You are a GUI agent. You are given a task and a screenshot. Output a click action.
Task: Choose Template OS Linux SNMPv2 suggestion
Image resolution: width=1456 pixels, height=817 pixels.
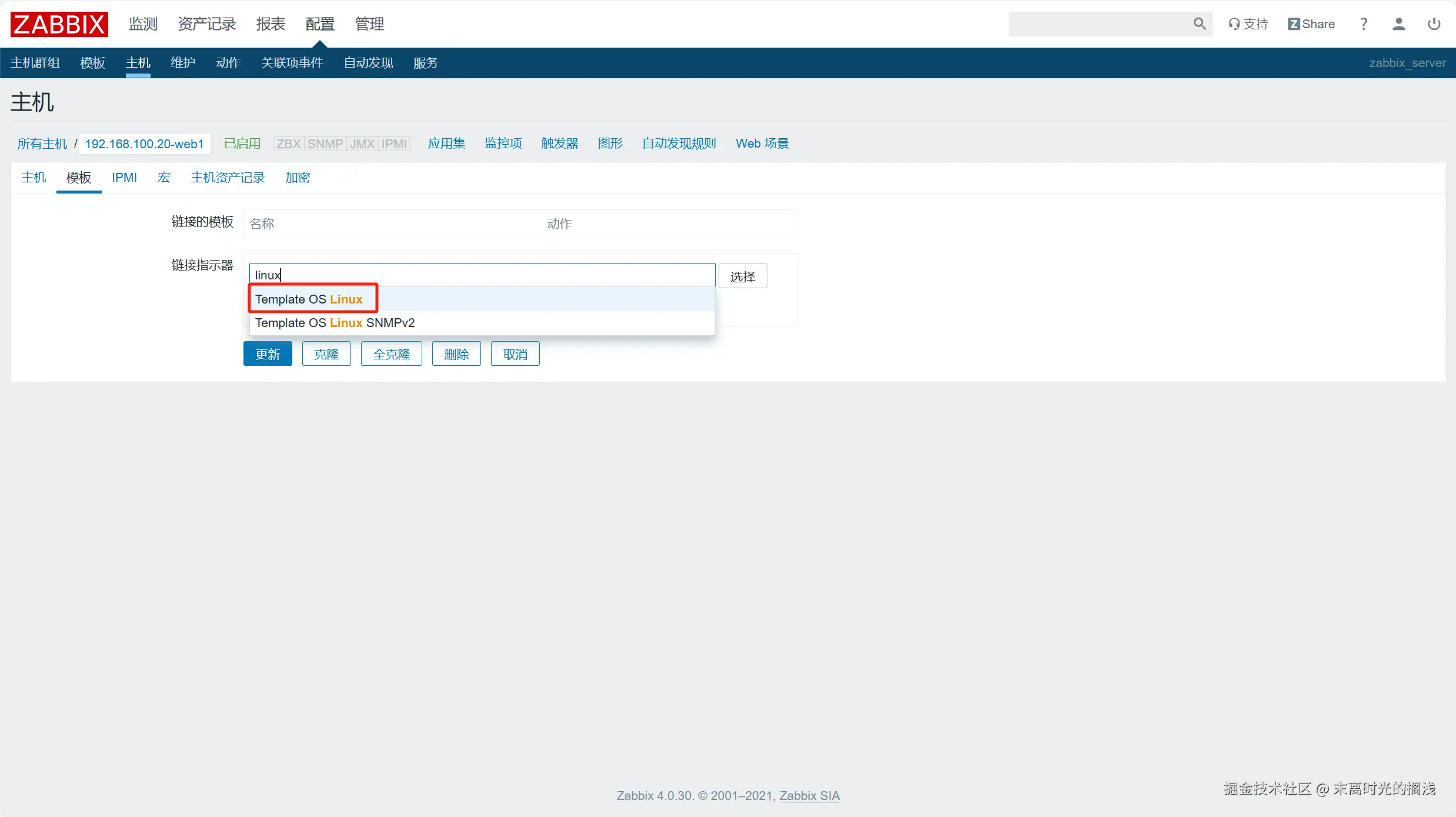tap(335, 323)
